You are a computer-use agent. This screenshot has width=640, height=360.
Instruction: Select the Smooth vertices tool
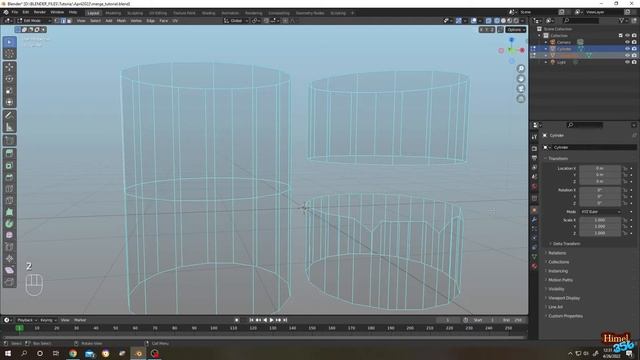(9, 236)
